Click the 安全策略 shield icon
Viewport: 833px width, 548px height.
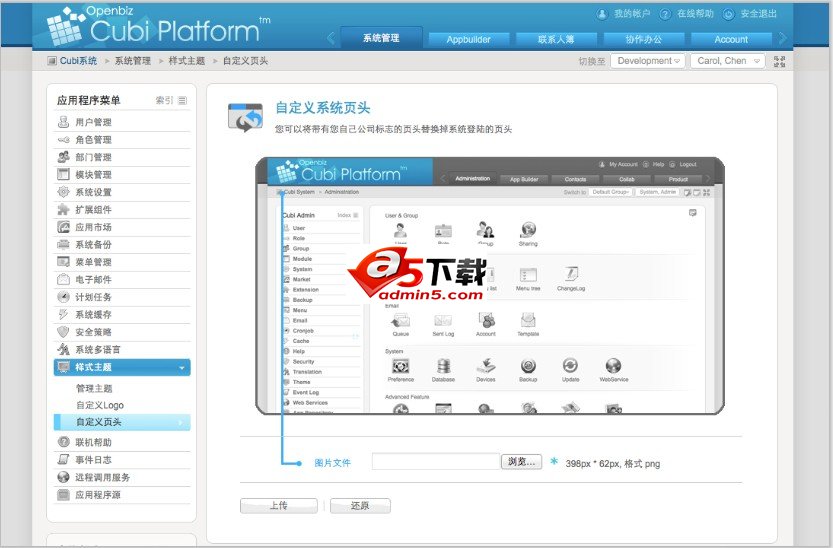[x=63, y=332]
